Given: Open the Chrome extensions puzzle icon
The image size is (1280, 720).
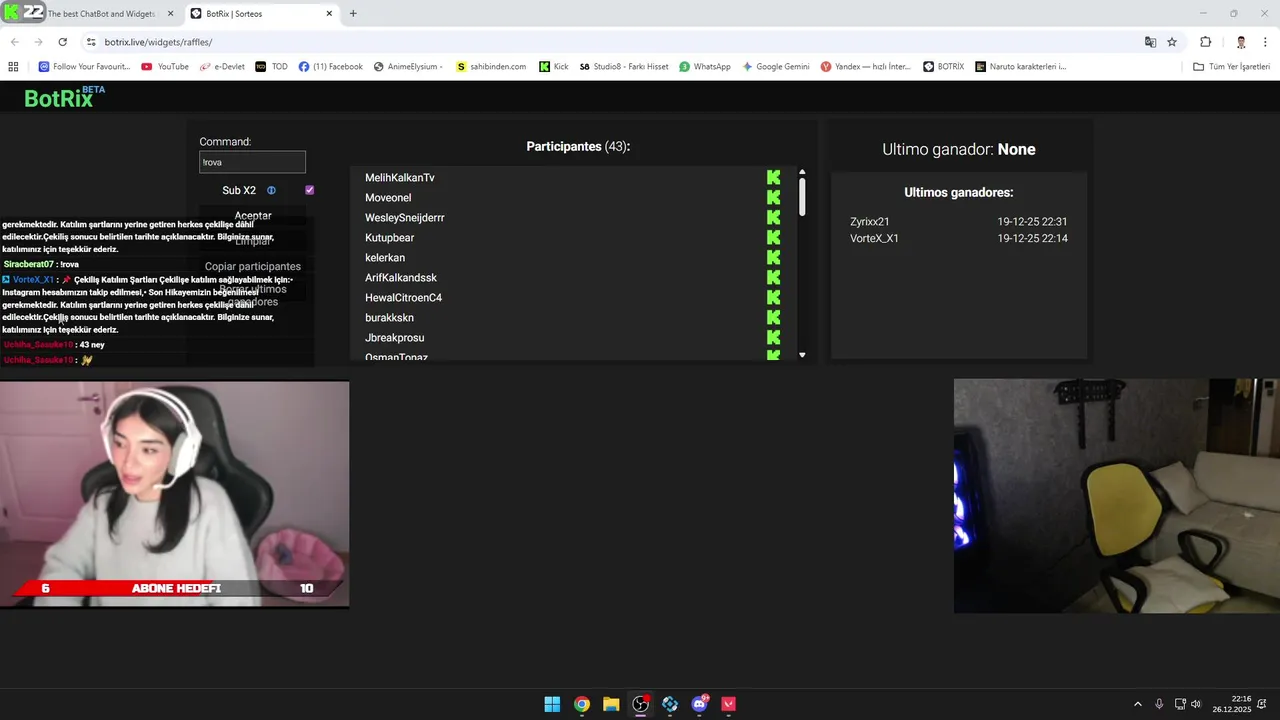Looking at the screenshot, I should coord(1205,42).
